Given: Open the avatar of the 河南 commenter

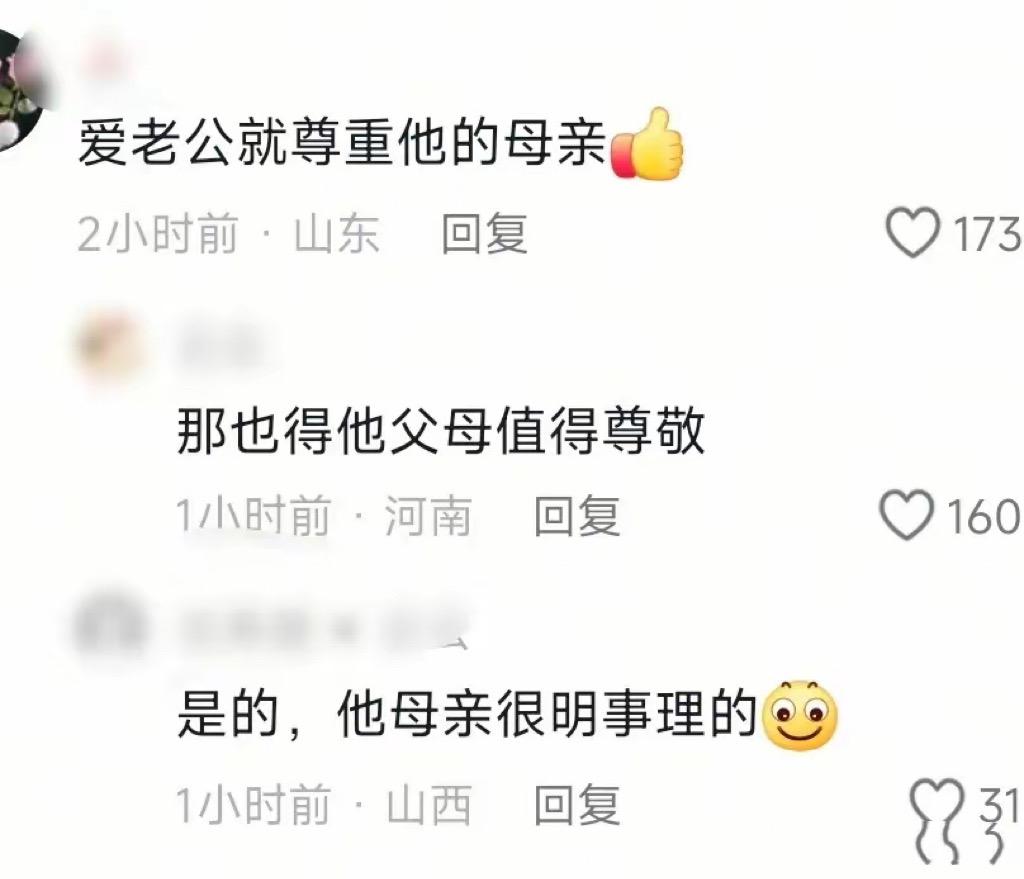Looking at the screenshot, I should [x=112, y=346].
